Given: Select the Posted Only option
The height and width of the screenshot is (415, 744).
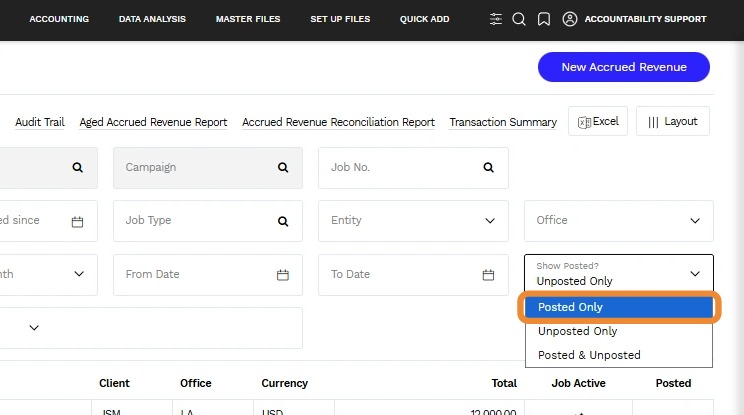Looking at the screenshot, I should [x=618, y=307].
